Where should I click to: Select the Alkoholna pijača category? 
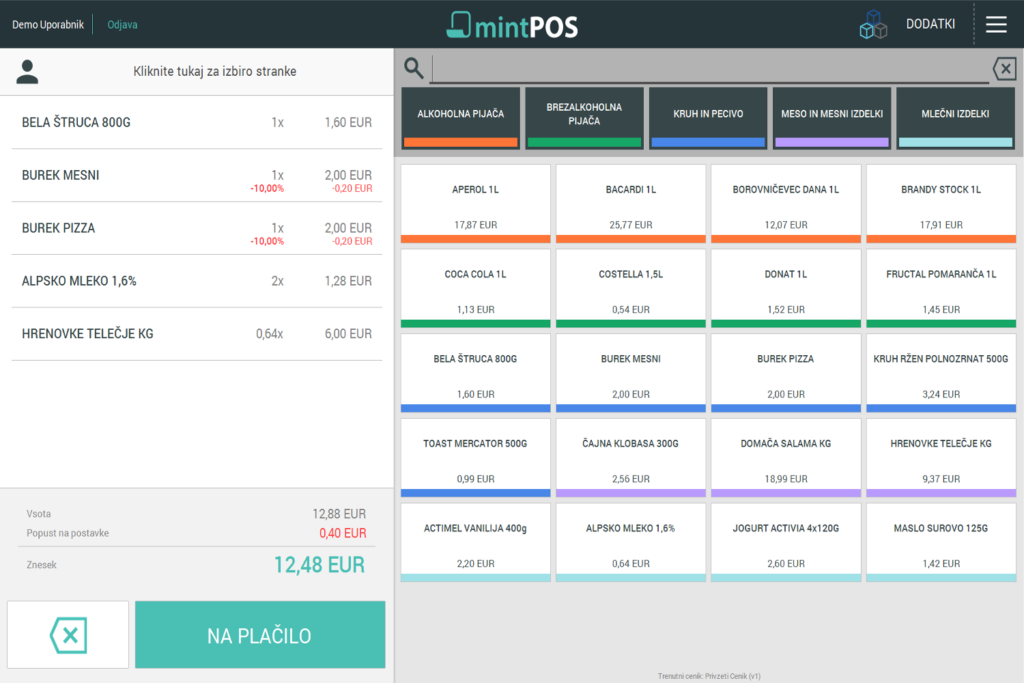tap(460, 118)
